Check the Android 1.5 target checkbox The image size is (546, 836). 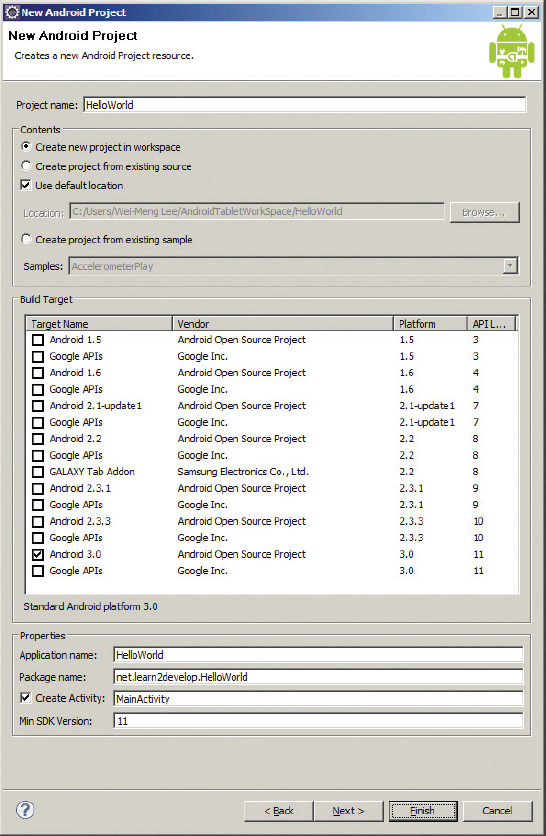tap(38, 340)
